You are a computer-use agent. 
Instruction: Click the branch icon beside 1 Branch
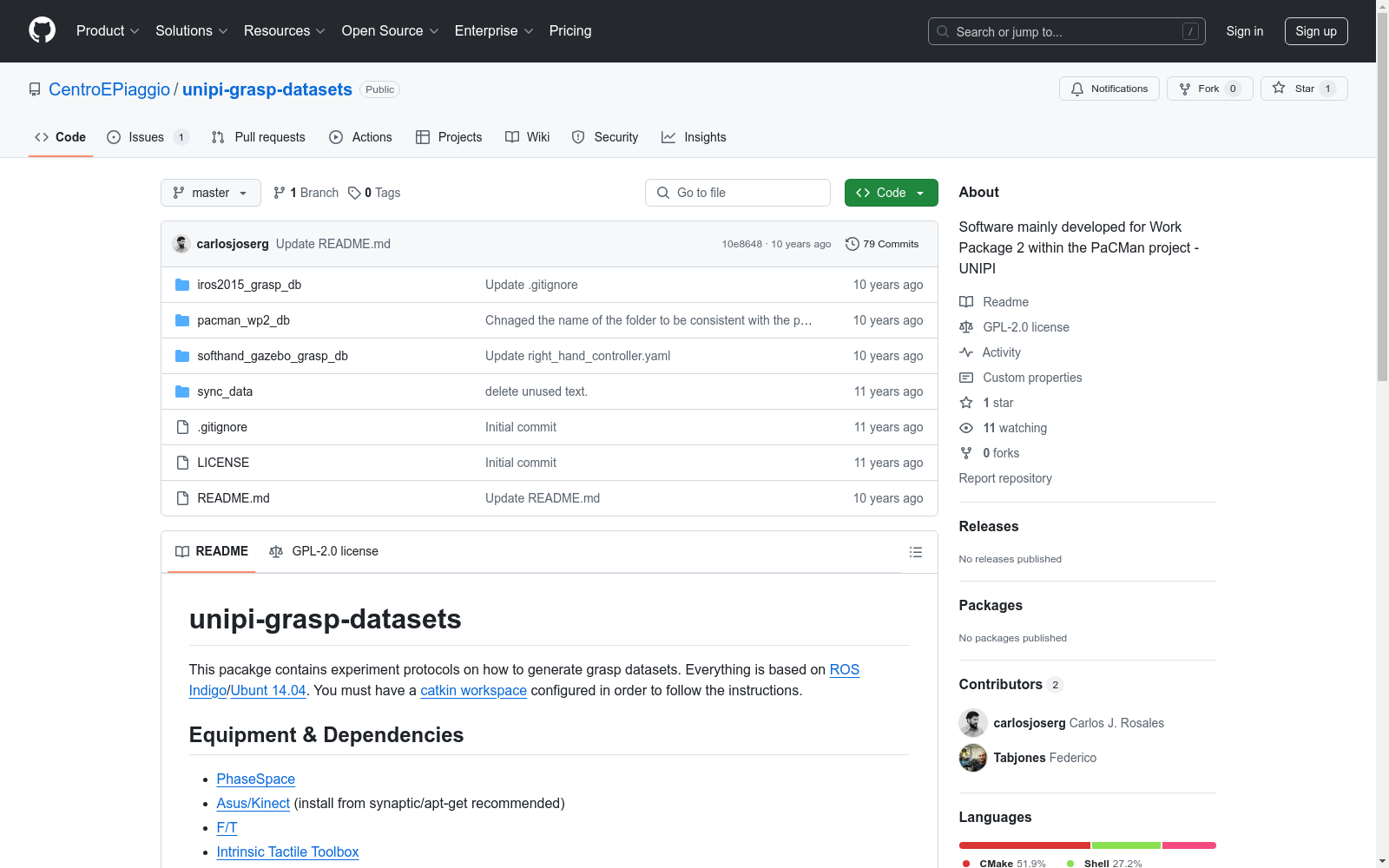click(280, 193)
